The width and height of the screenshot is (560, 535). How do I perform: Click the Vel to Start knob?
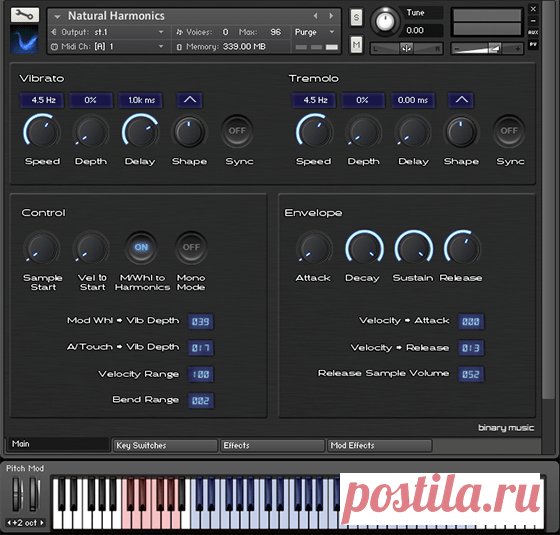91,248
